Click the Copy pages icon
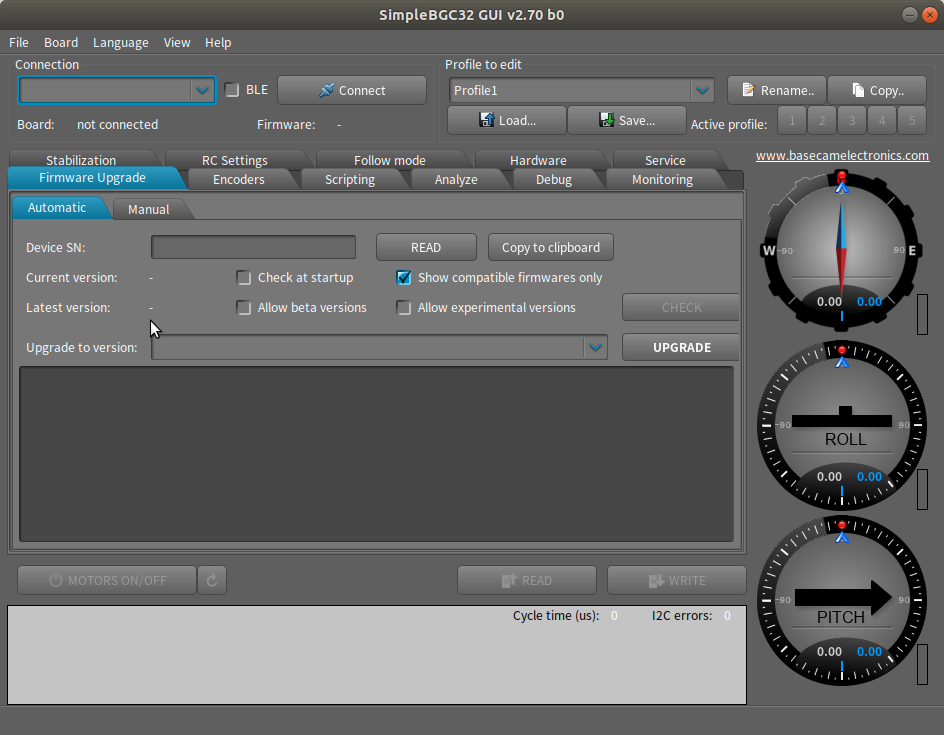944x735 pixels. tap(858, 90)
